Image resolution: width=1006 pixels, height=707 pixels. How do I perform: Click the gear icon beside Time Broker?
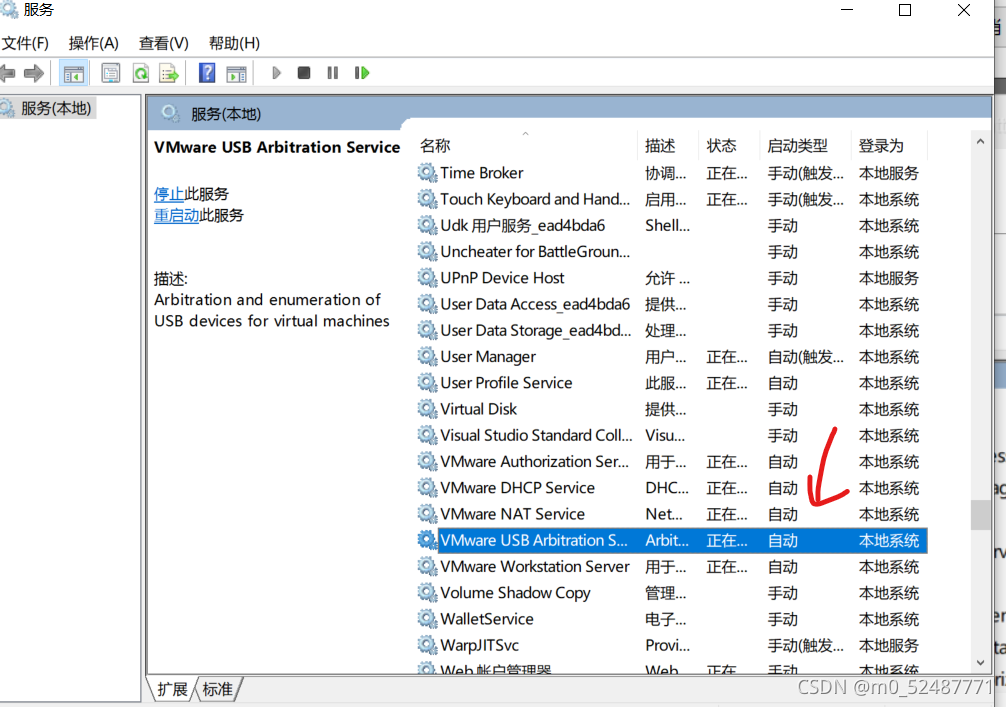(427, 173)
